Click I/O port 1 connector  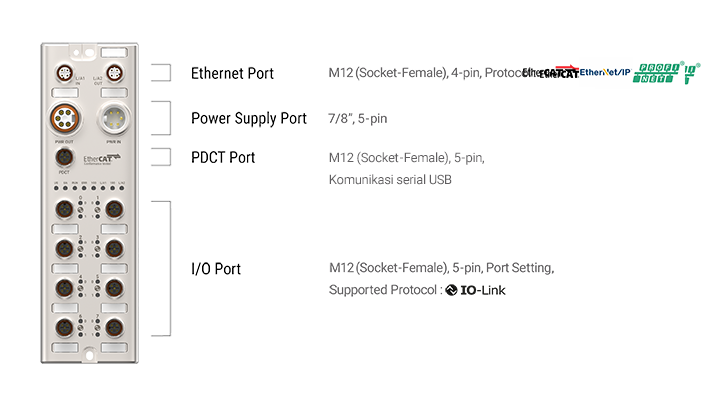pos(114,209)
